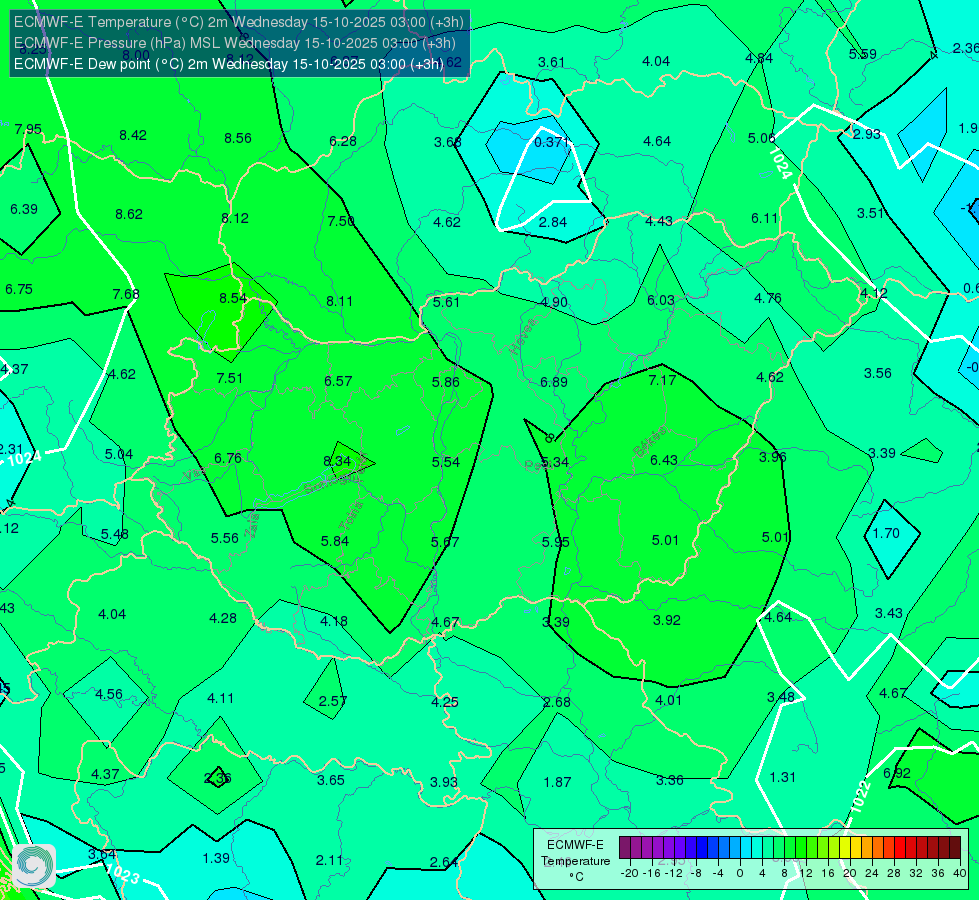Click the 1.87 temperature value
Viewport: 979px width, 900px height.
pyautogui.click(x=558, y=782)
